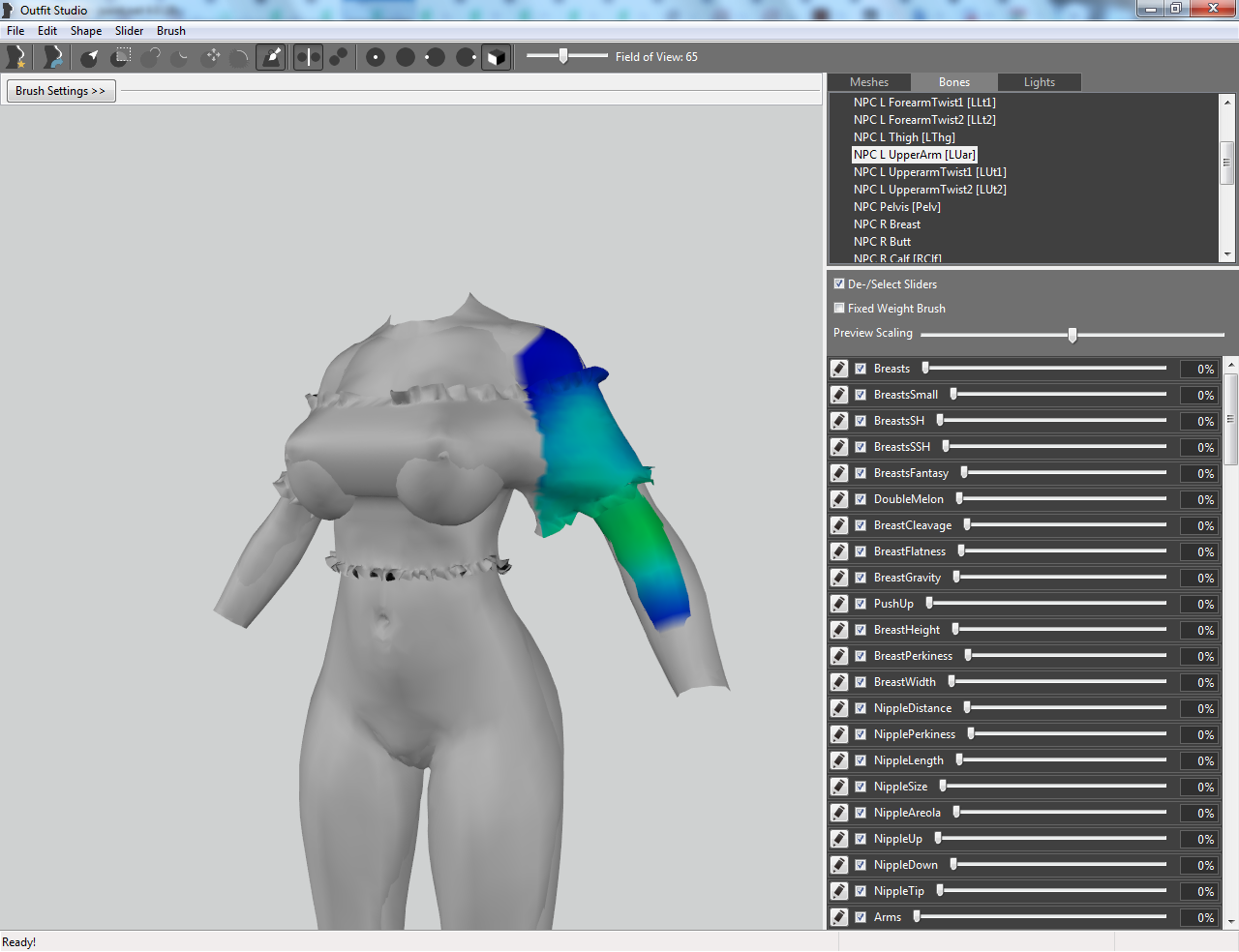The image size is (1239, 952).
Task: Click the pencil icon beside NippleSize
Action: click(x=839, y=787)
